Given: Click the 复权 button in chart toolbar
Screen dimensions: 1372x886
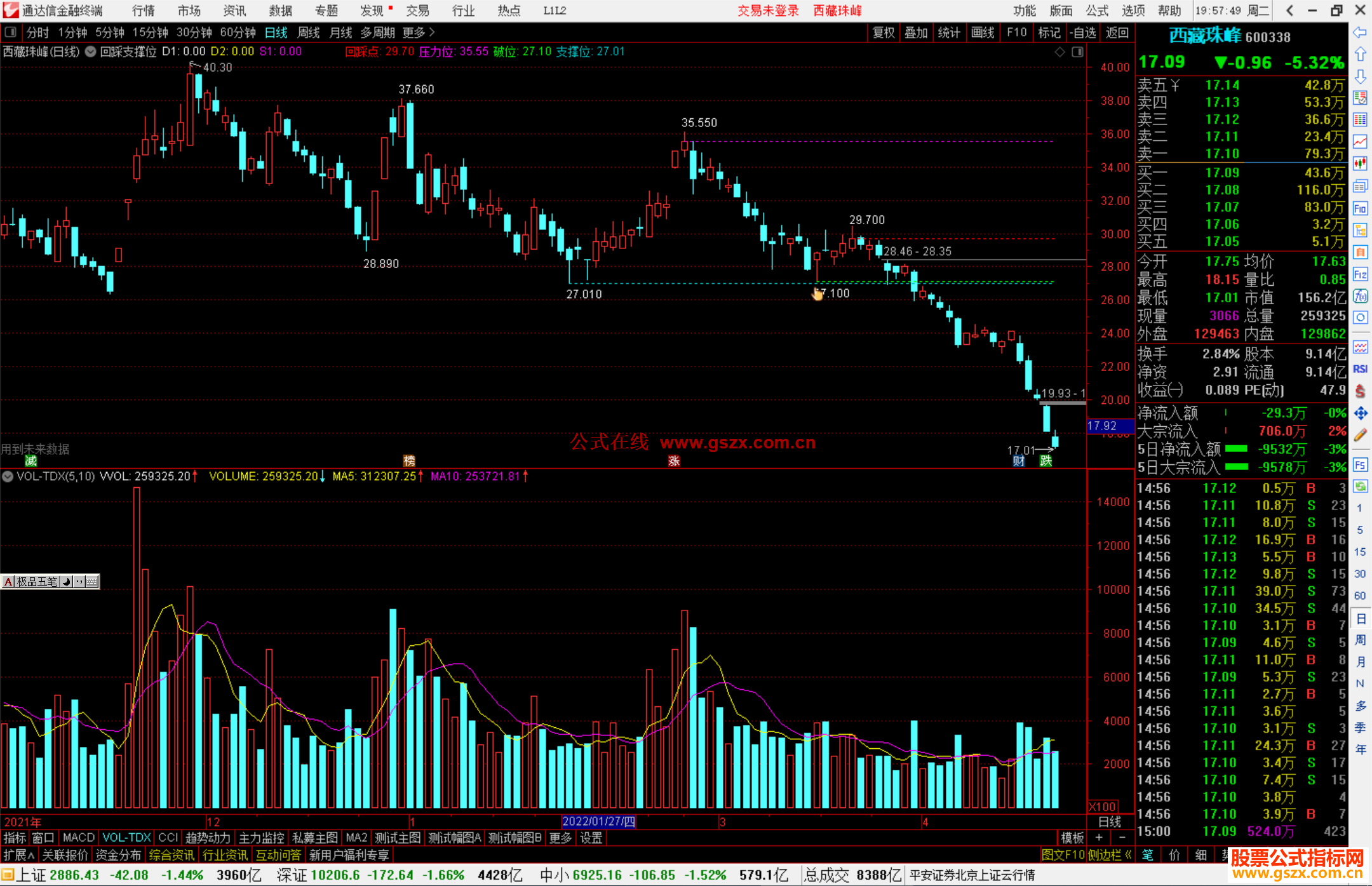Looking at the screenshot, I should click(x=884, y=32).
